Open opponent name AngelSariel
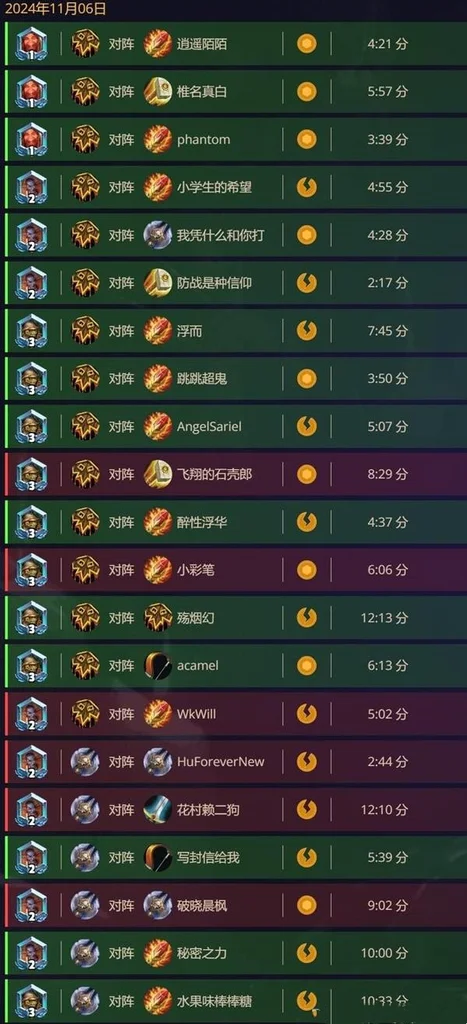 (209, 426)
